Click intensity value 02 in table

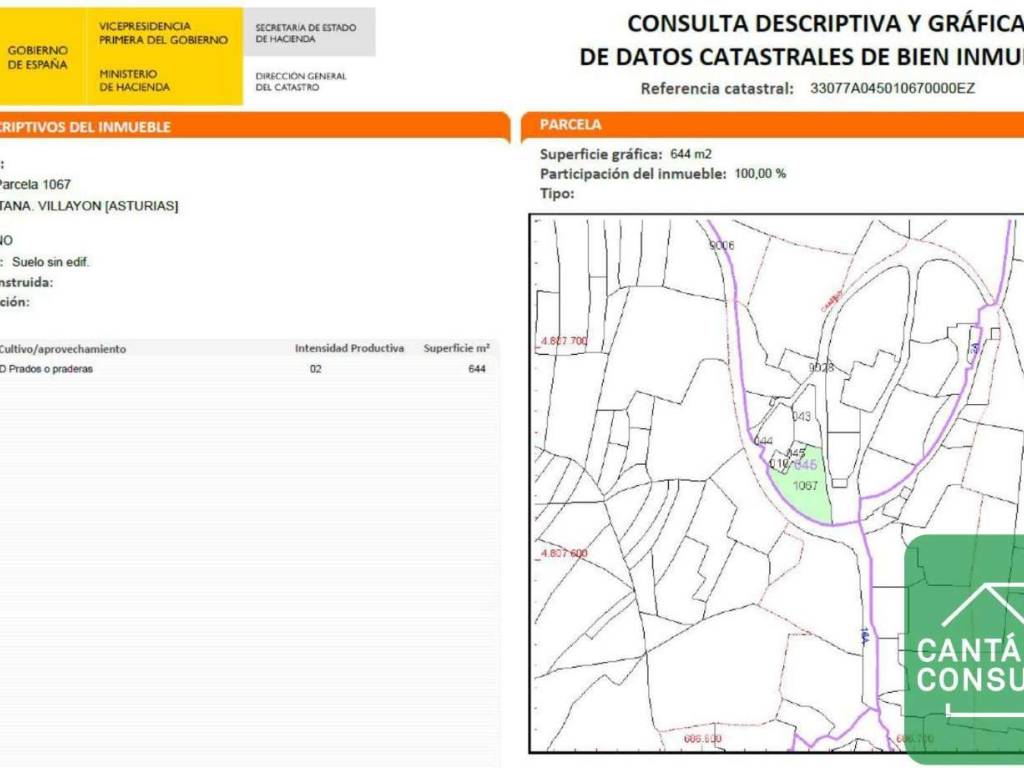315,369
